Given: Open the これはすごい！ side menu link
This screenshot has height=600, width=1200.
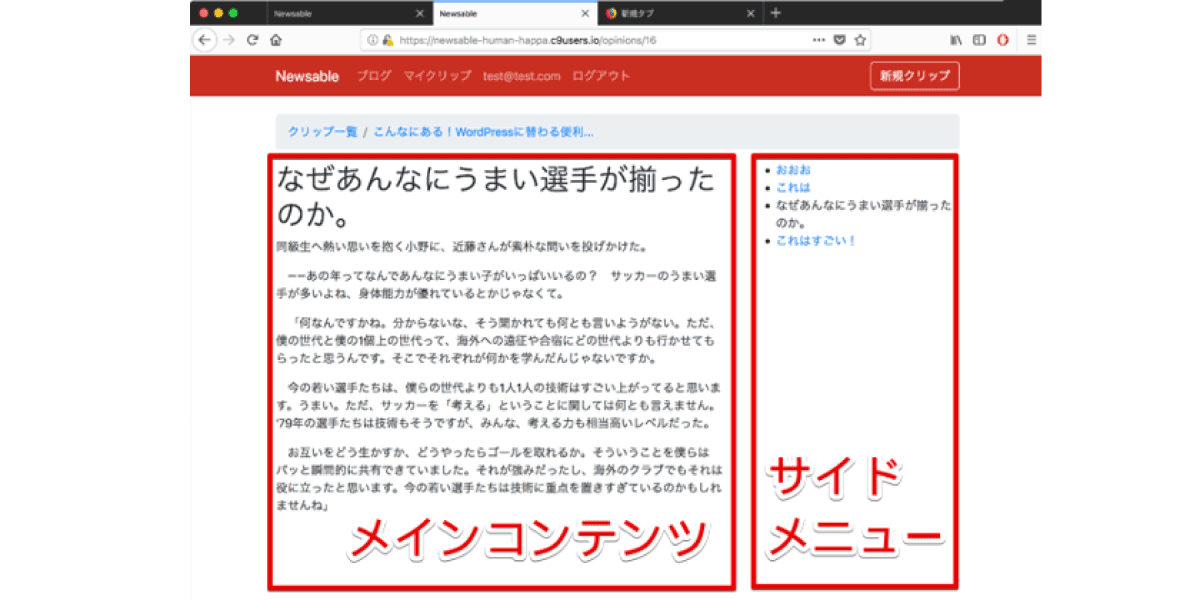Looking at the screenshot, I should [817, 241].
